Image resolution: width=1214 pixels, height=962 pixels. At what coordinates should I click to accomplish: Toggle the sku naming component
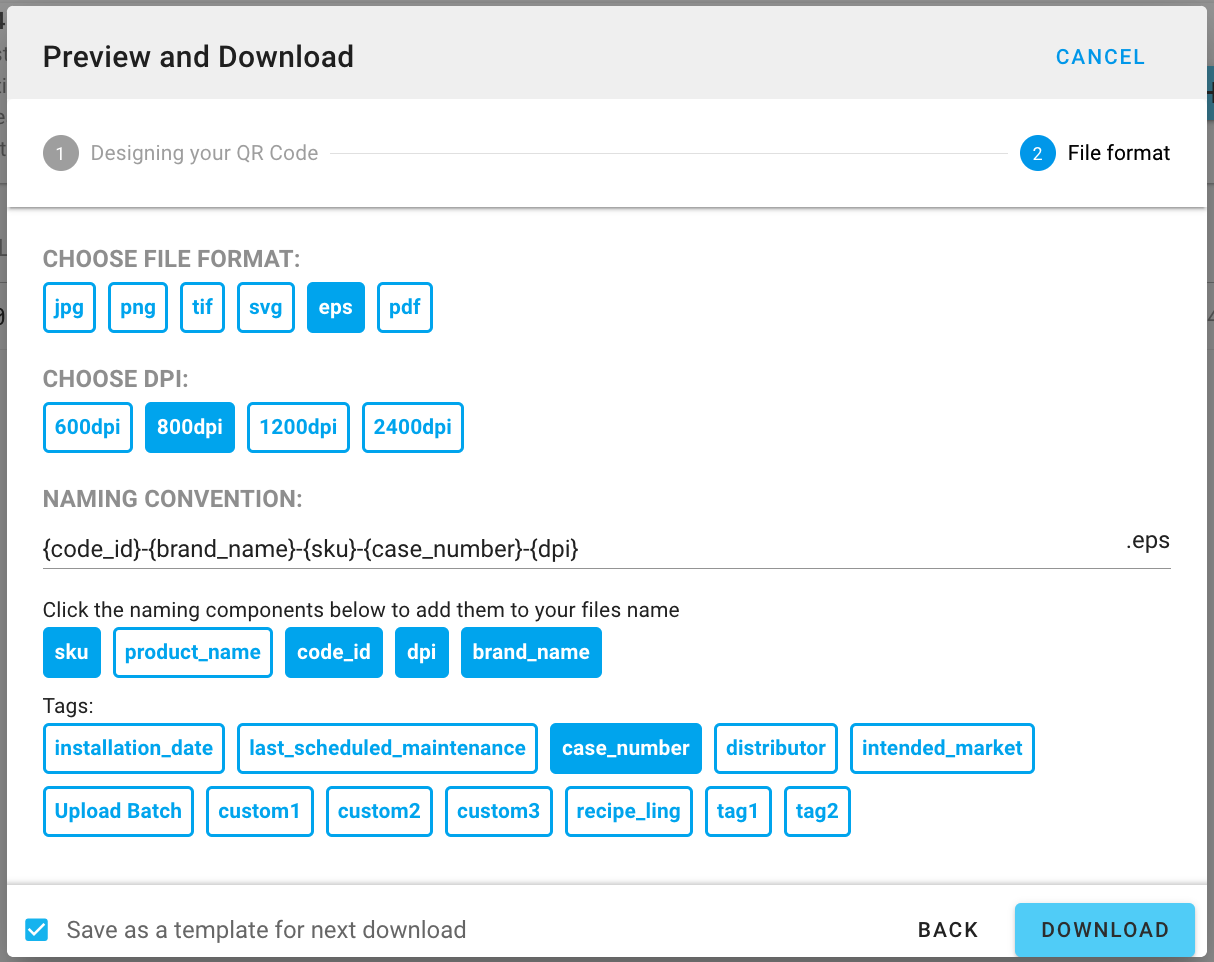[72, 652]
